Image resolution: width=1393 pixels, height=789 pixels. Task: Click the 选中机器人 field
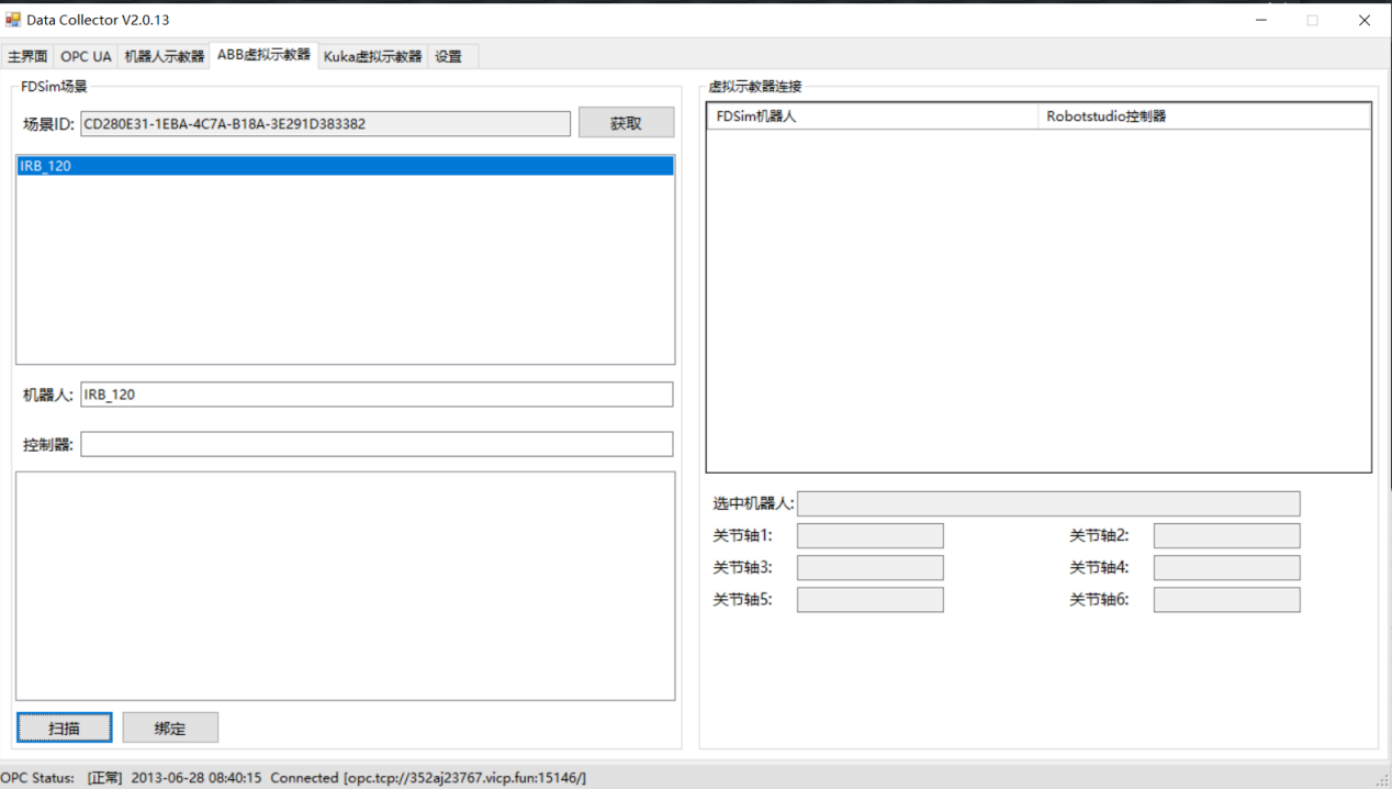pyautogui.click(x=1048, y=504)
